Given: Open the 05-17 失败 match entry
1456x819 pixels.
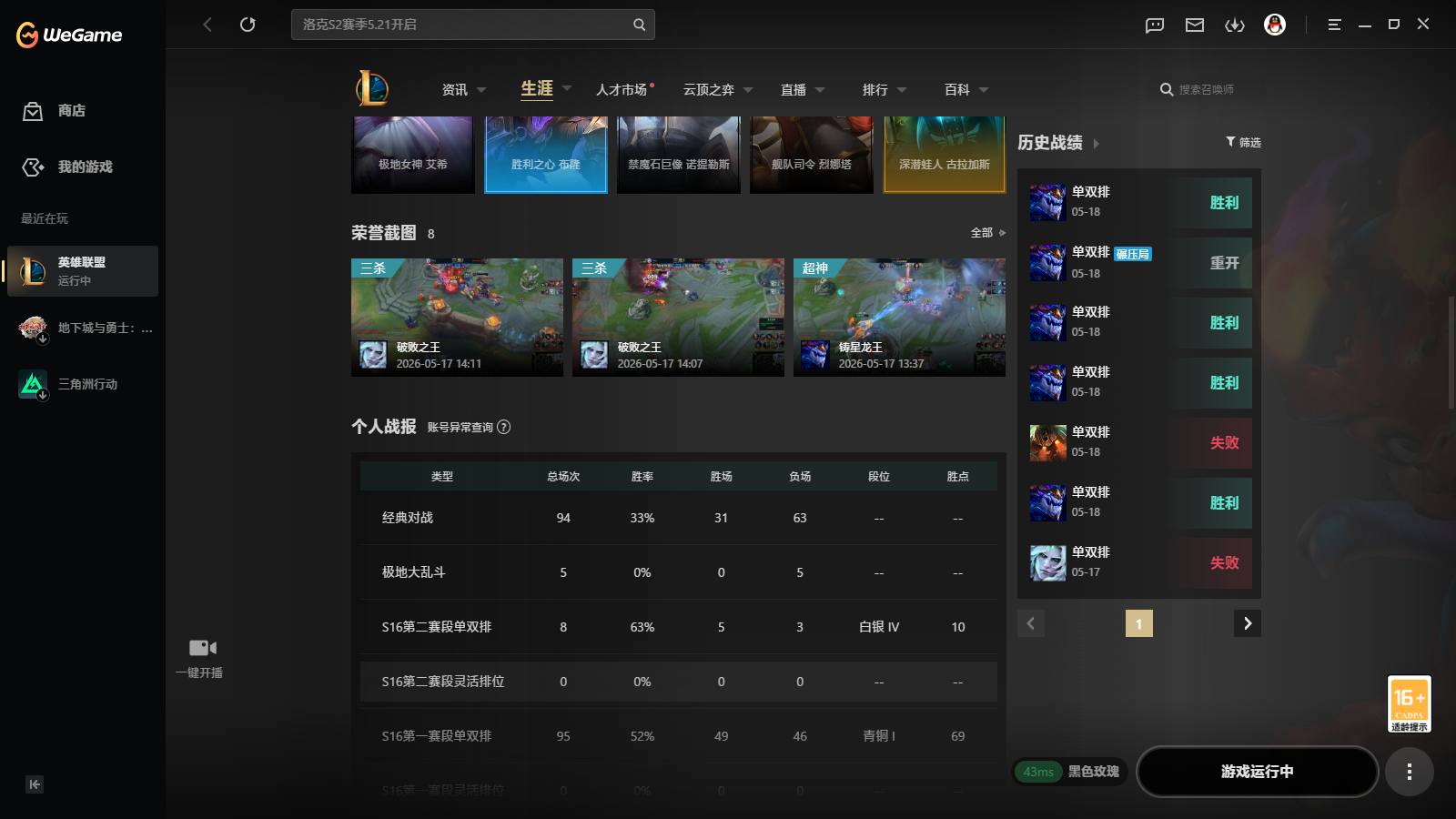Looking at the screenshot, I should (1139, 563).
